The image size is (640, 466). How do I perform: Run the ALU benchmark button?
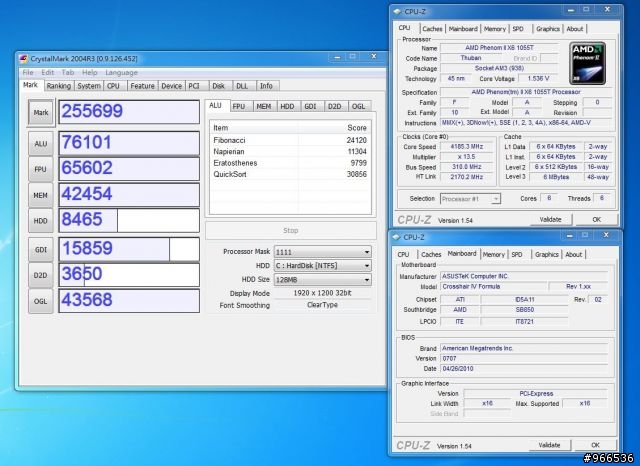pyautogui.click(x=41, y=144)
